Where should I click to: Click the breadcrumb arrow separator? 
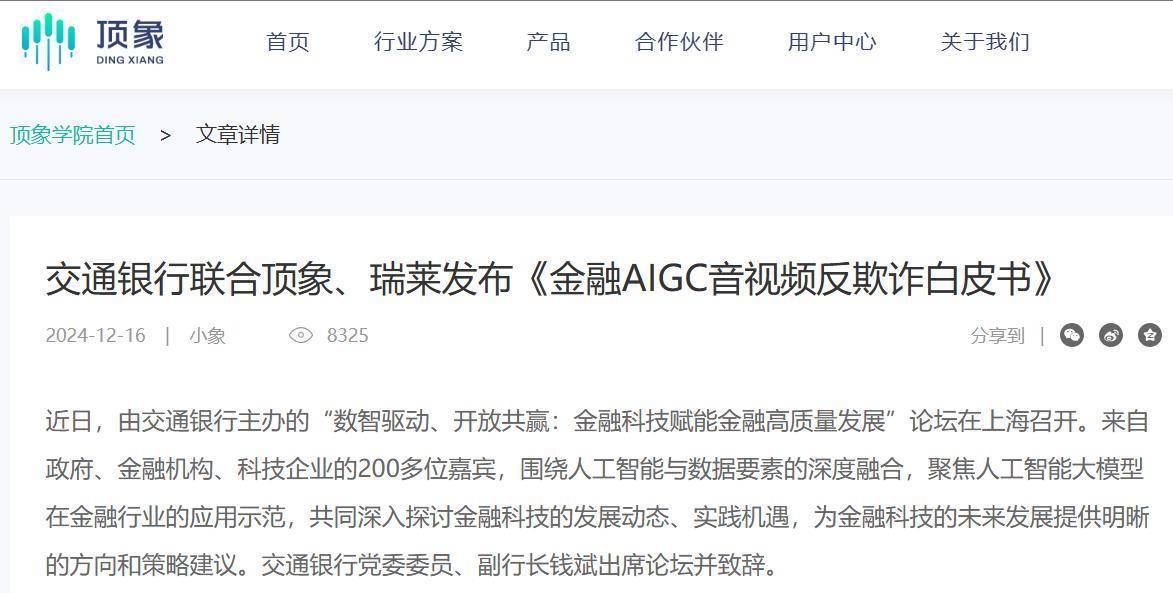tap(165, 135)
